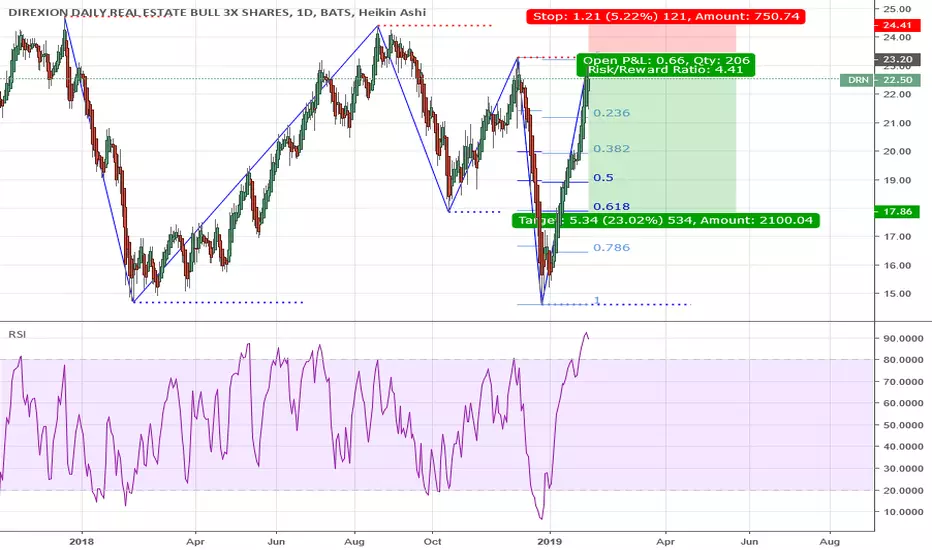Click the dark 23.20 price tag
This screenshot has height=550, width=932.
[x=897, y=59]
